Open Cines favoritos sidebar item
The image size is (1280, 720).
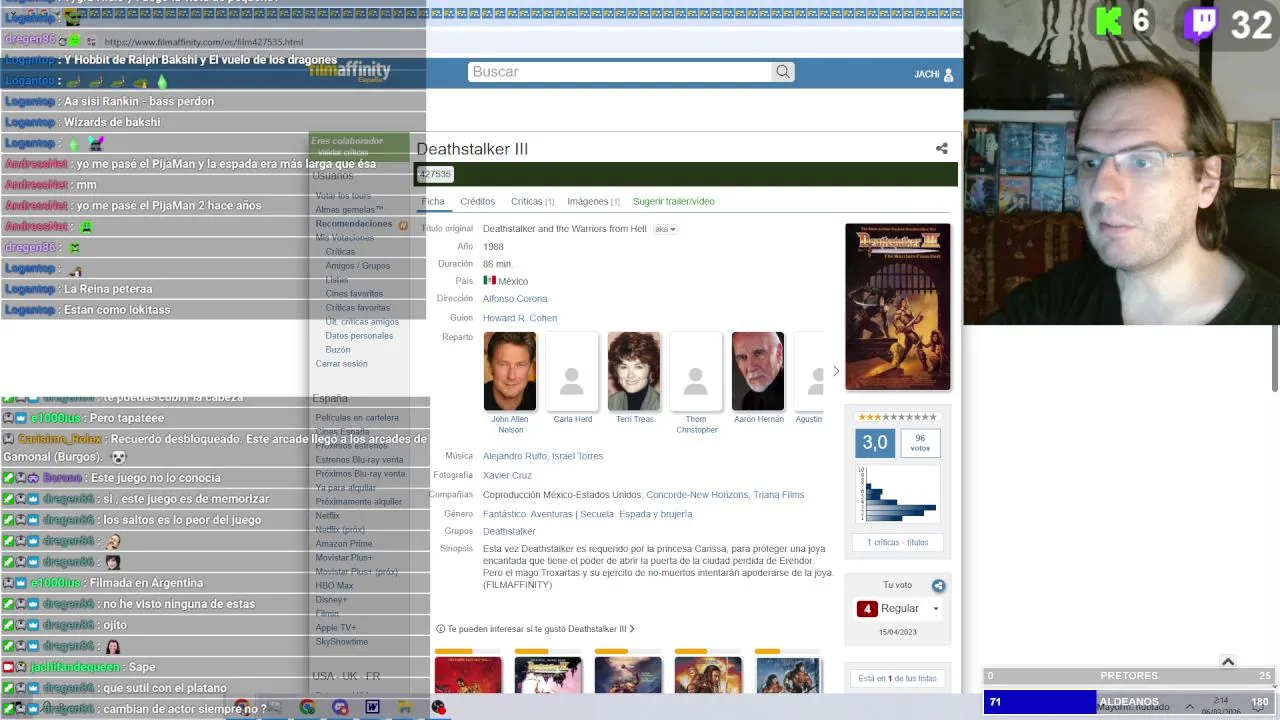(x=354, y=294)
